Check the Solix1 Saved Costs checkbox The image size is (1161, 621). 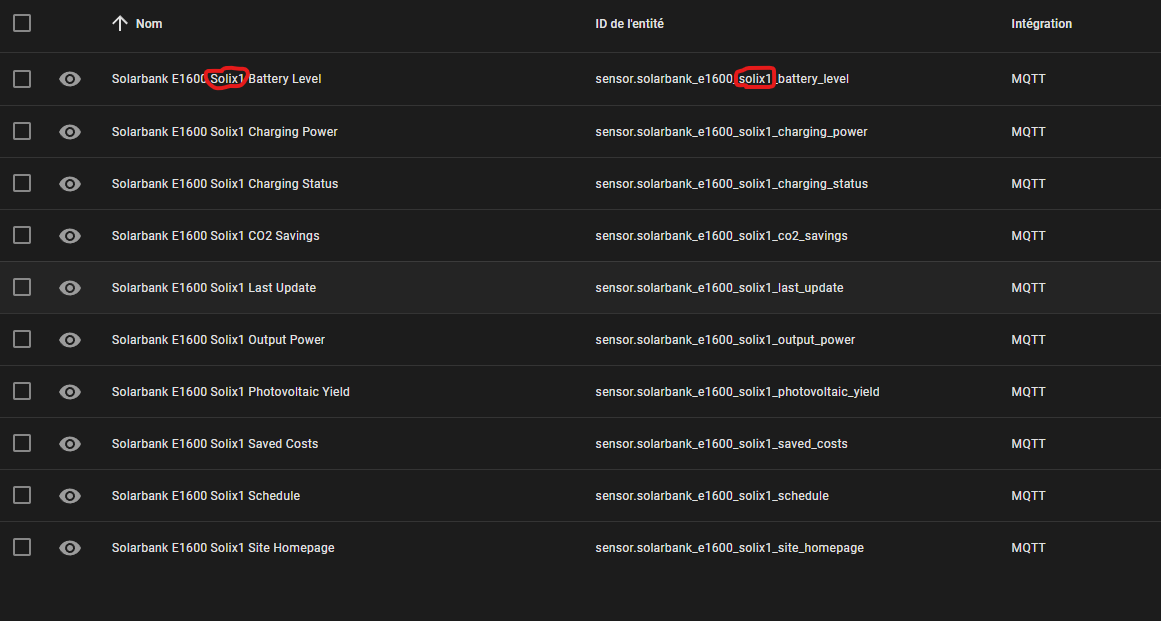[22, 443]
